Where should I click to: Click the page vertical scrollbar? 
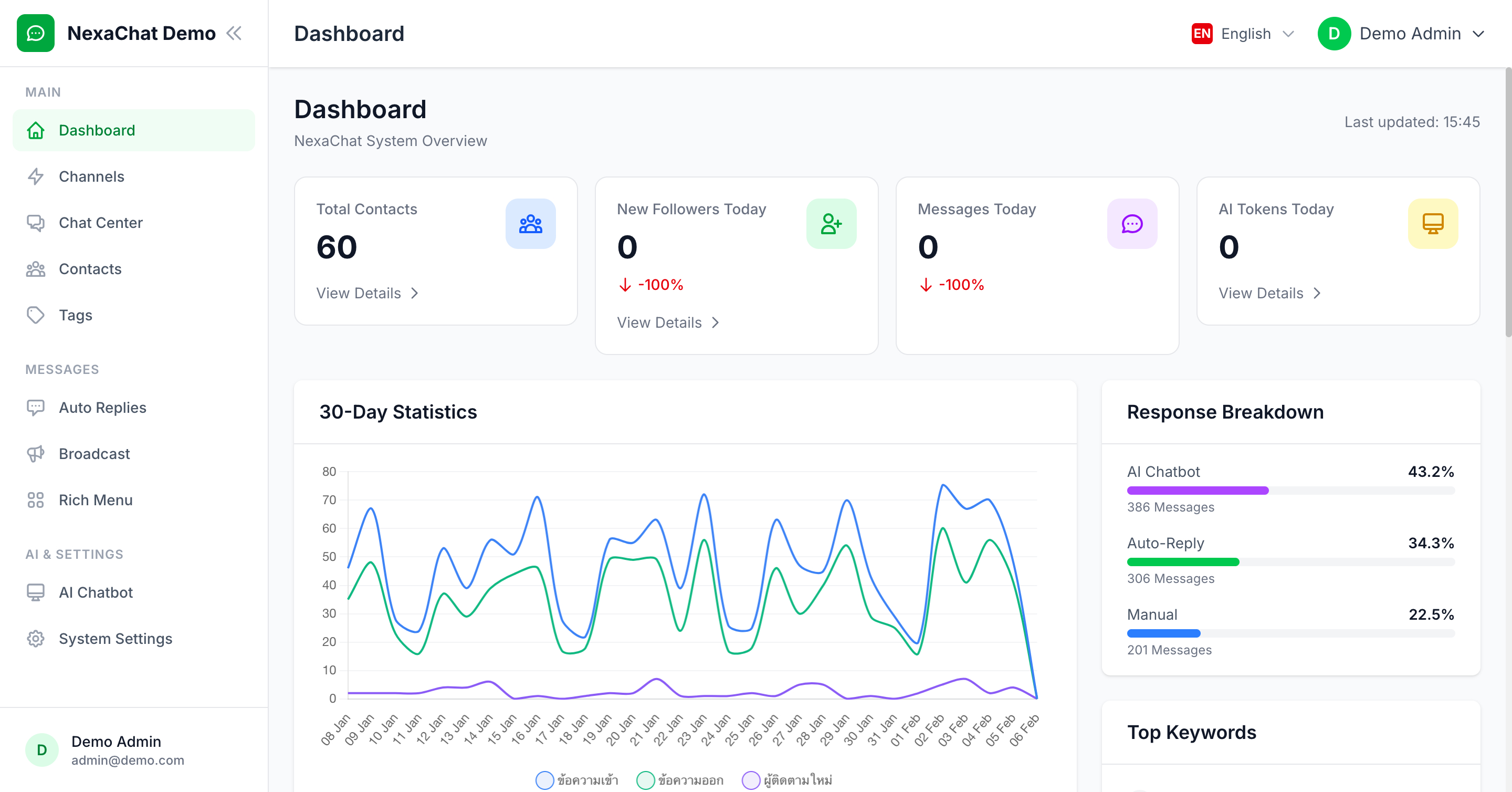1508,203
